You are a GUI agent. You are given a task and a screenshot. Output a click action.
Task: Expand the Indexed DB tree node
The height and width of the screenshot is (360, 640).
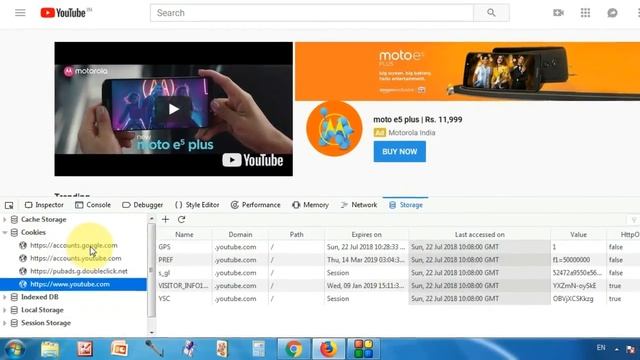pyautogui.click(x=5, y=297)
